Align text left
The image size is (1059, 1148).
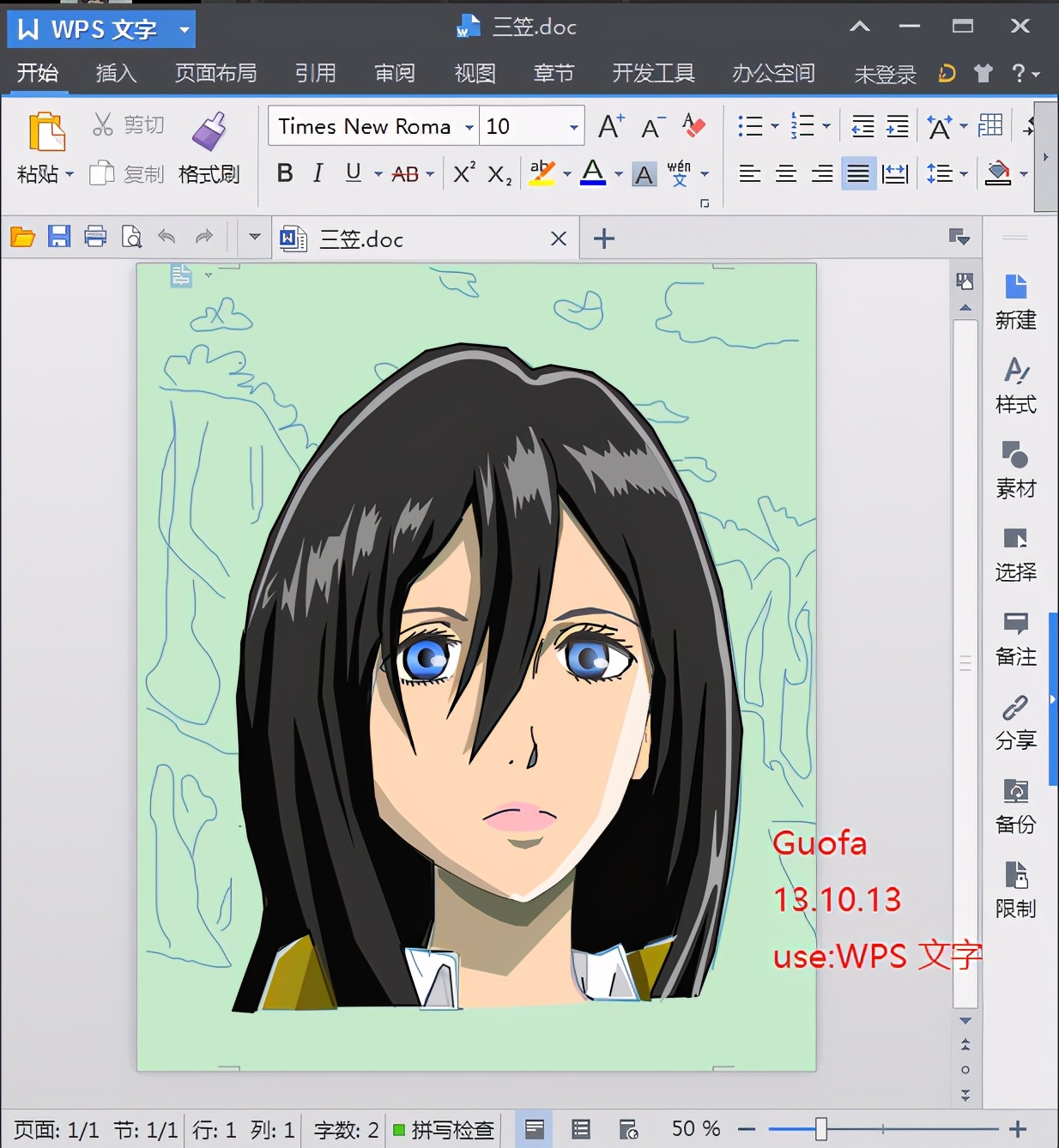pos(750,174)
